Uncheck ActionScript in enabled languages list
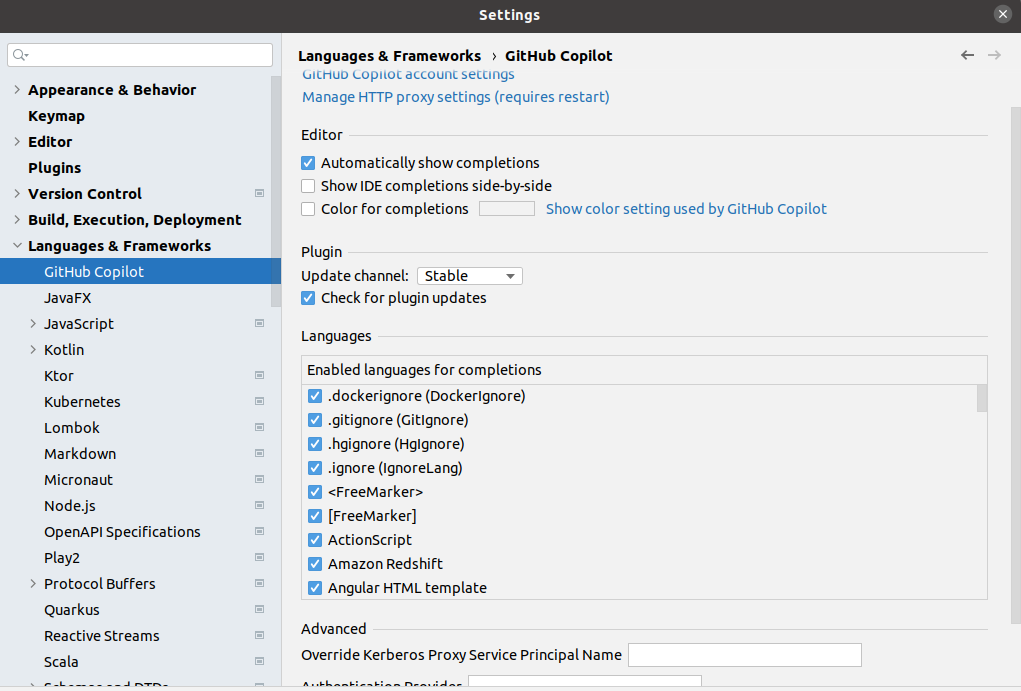This screenshot has height=691, width=1021. [315, 539]
